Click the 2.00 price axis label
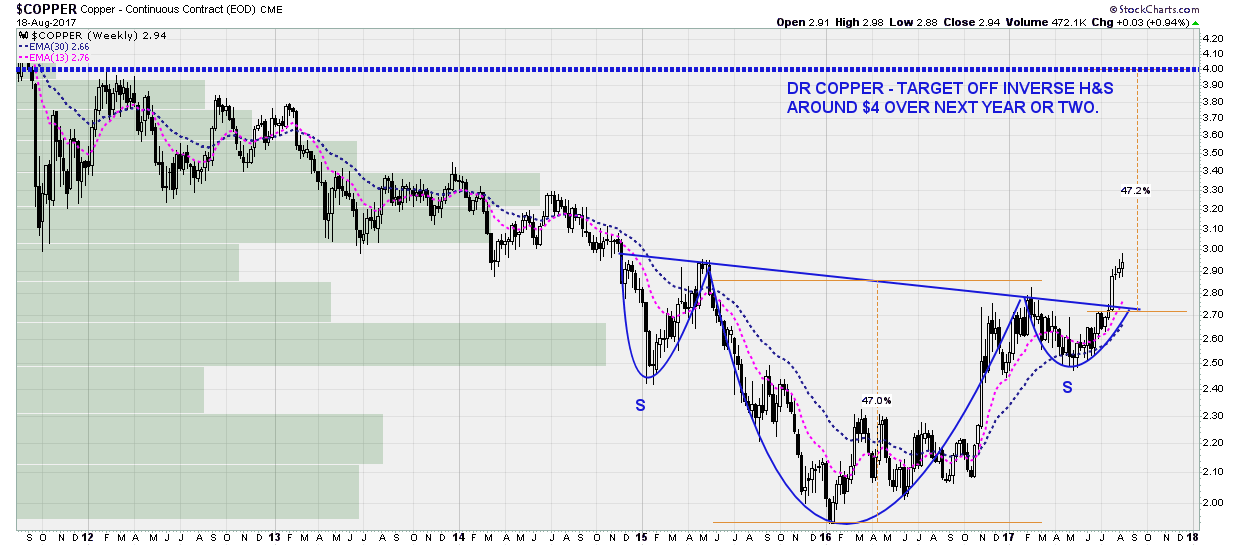This screenshot has height=546, width=1240. pos(1215,502)
